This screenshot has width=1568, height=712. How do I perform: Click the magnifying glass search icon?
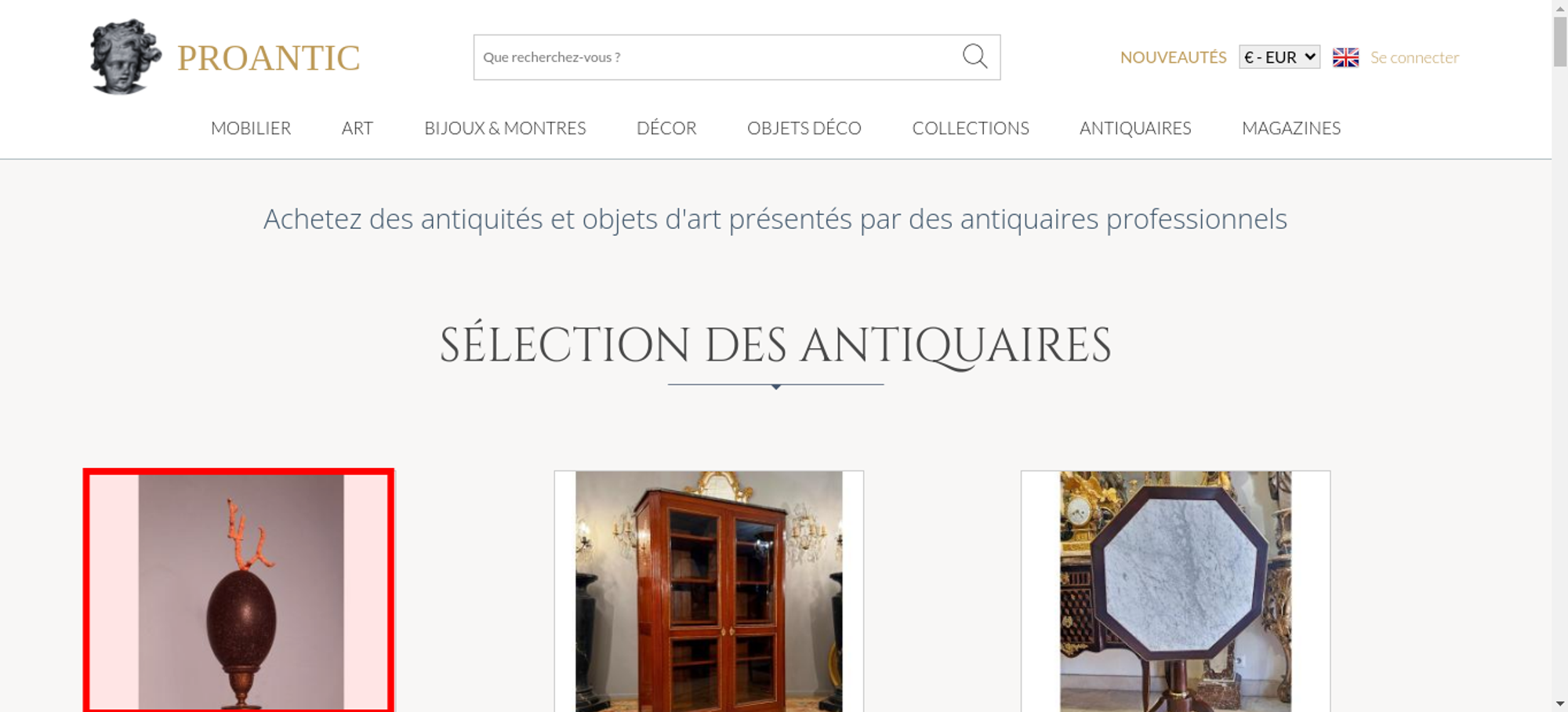pyautogui.click(x=975, y=56)
